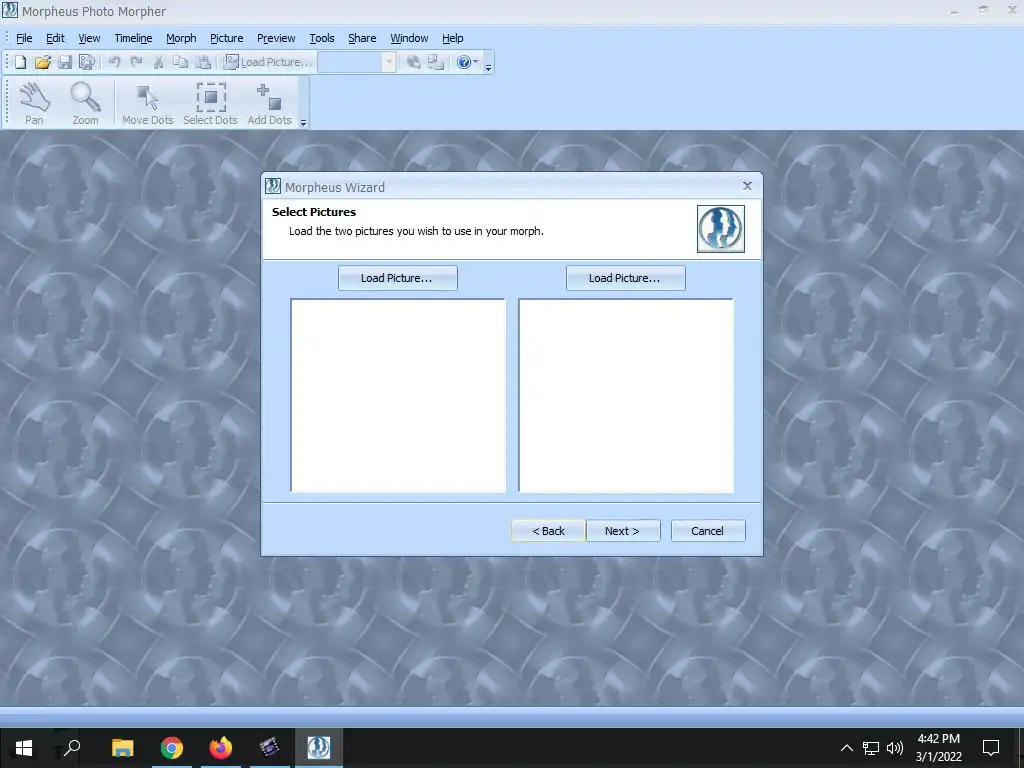Viewport: 1024px width, 768px height.
Task: Click the left Load Picture button
Action: (398, 278)
